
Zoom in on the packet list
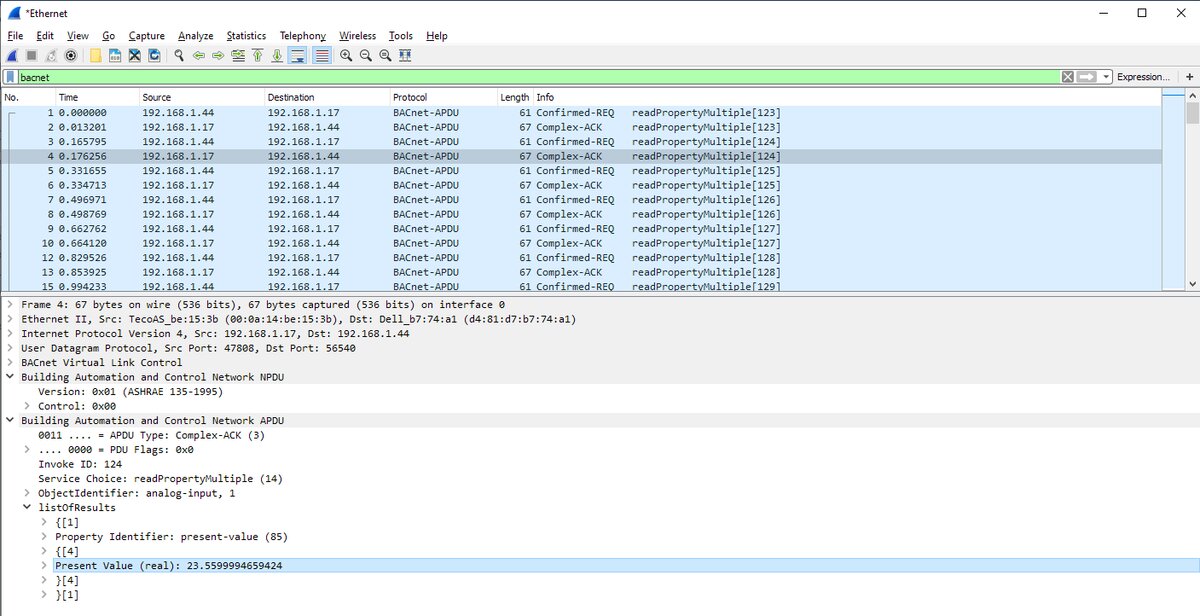pyautogui.click(x=347, y=55)
